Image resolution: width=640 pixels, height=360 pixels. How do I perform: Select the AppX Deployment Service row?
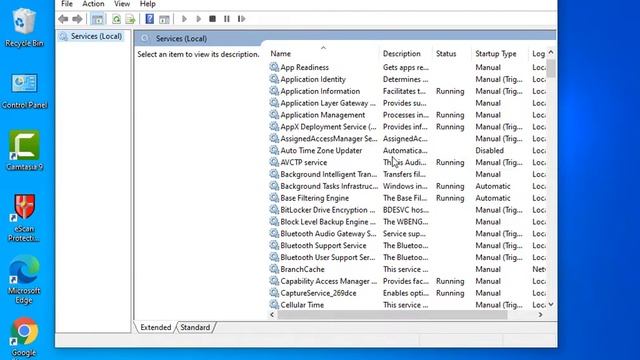pyautogui.click(x=328, y=127)
